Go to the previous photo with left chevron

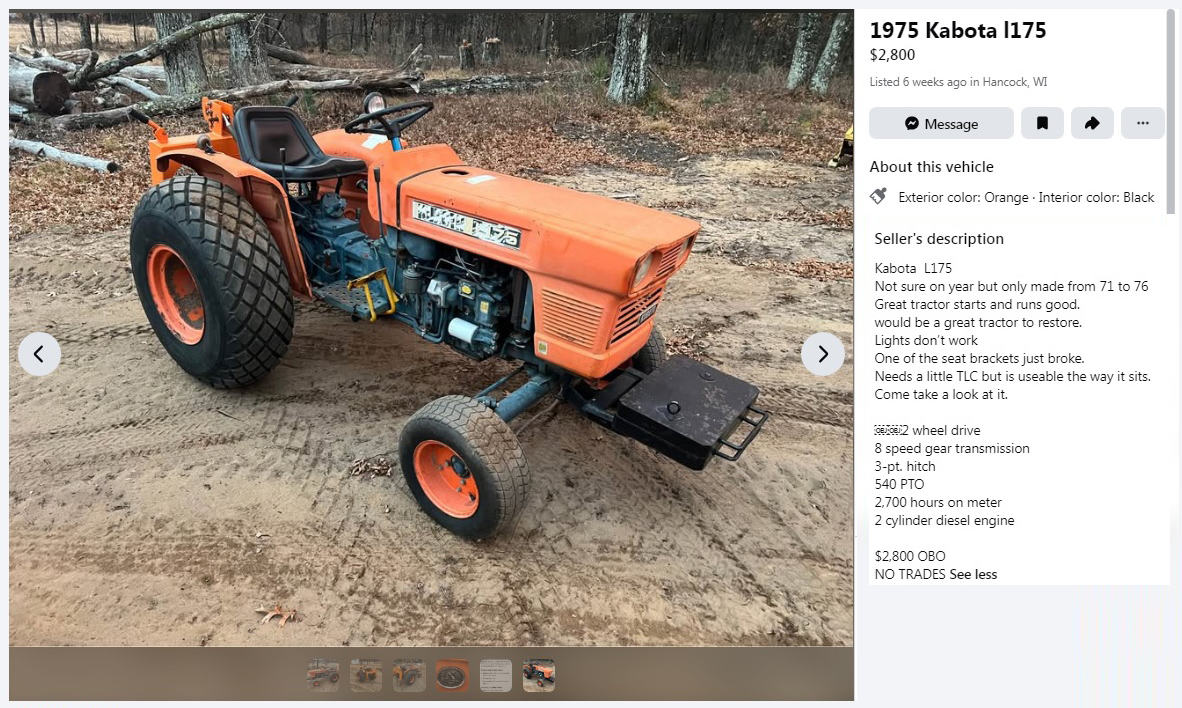39,354
